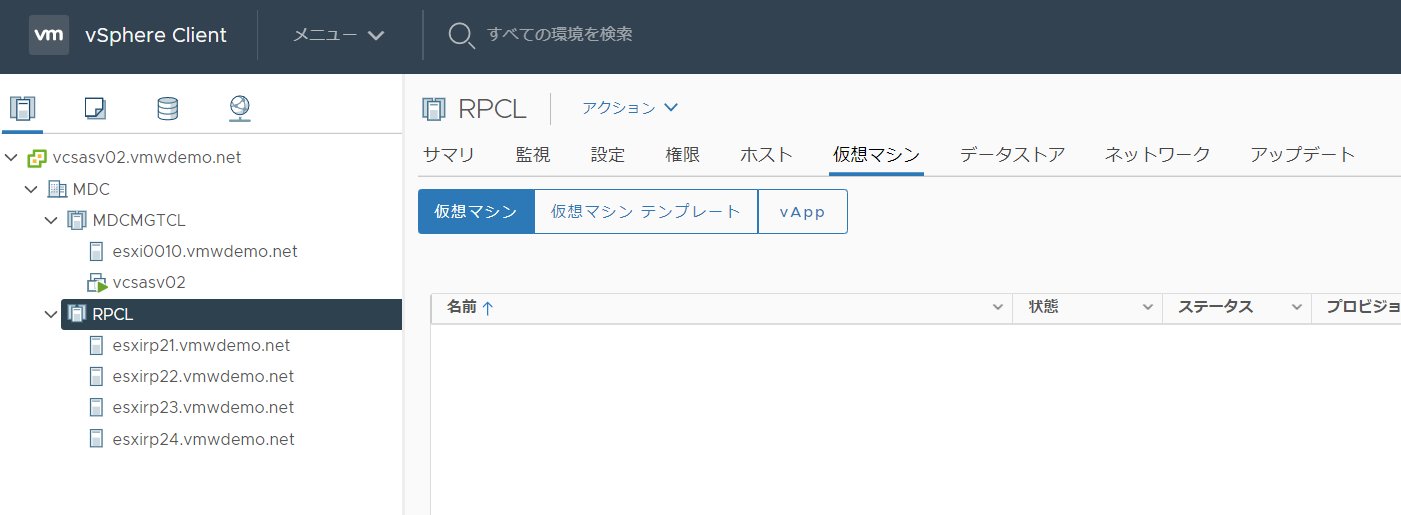
Task: Sort by the 状態 column header
Action: pyautogui.click(x=1043, y=308)
